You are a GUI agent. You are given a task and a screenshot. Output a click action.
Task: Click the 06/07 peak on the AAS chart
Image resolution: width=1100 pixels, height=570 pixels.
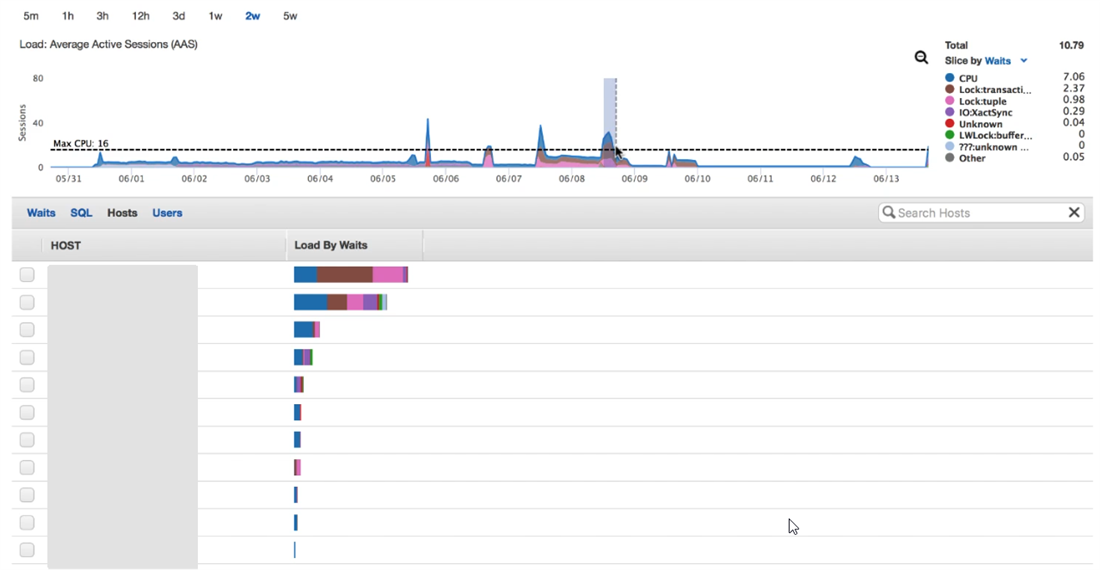[x=541, y=145]
